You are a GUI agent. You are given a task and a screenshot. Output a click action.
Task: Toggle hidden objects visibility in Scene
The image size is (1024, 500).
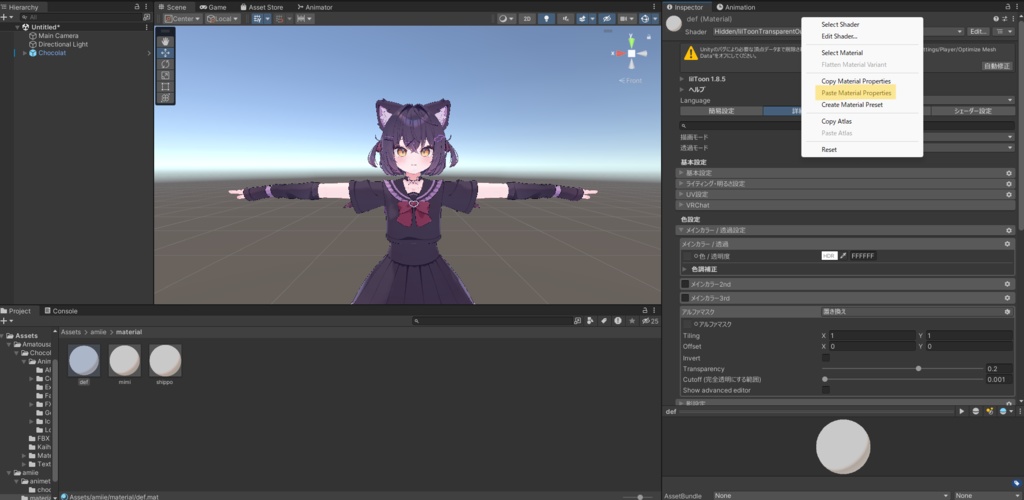point(607,19)
